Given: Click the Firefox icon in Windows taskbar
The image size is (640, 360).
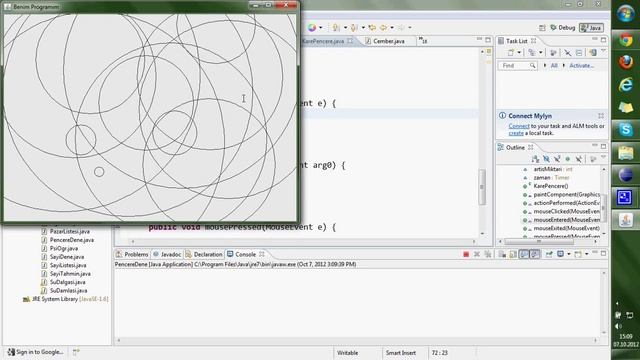Looking at the screenshot, I should tap(625, 62).
